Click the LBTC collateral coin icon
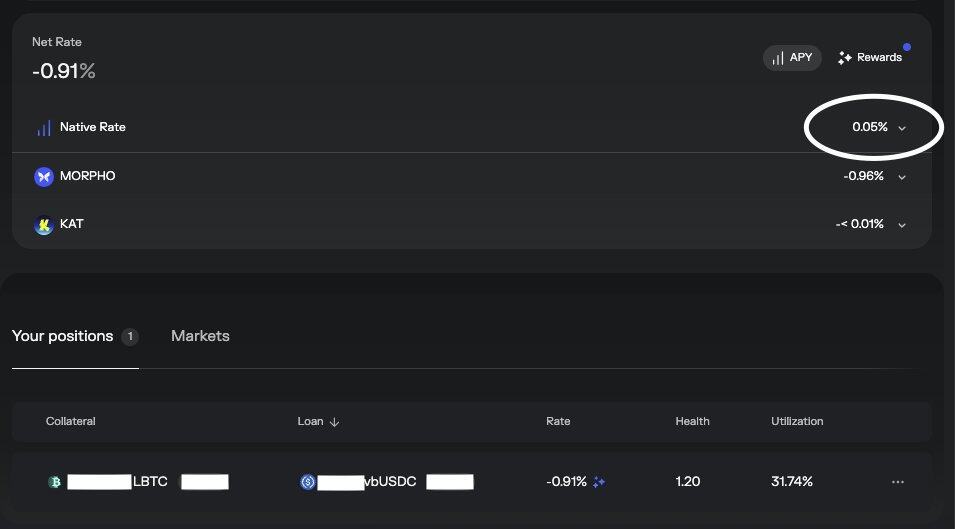 coord(55,482)
